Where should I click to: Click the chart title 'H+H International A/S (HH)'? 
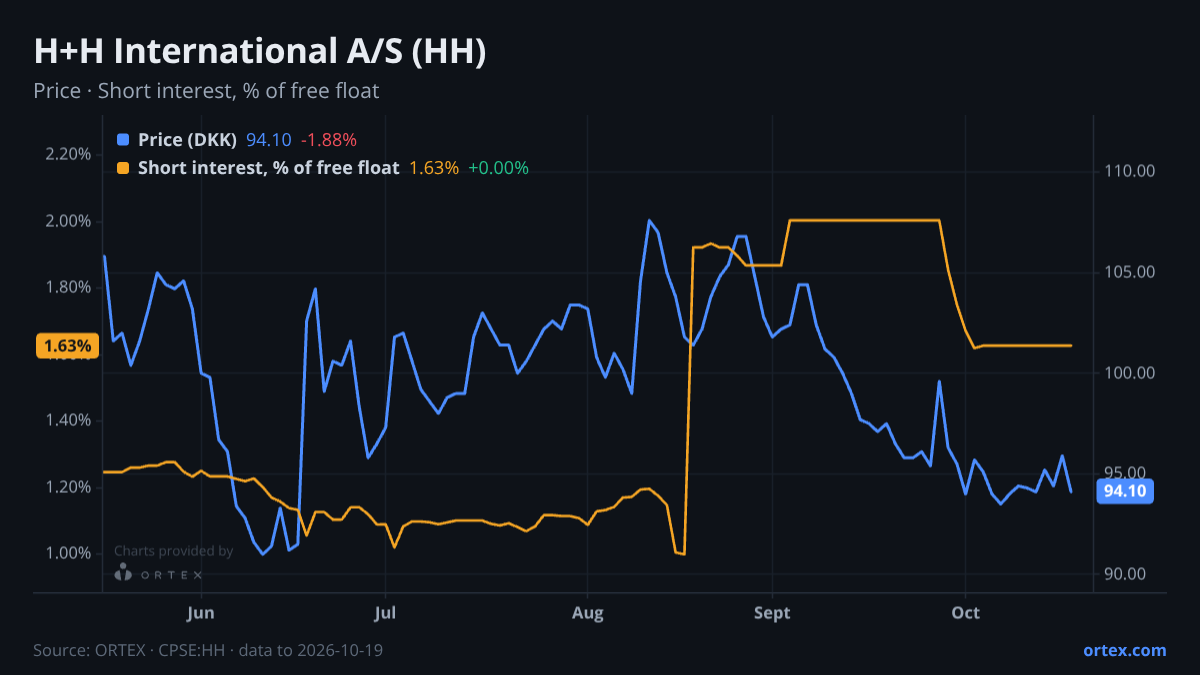point(260,52)
